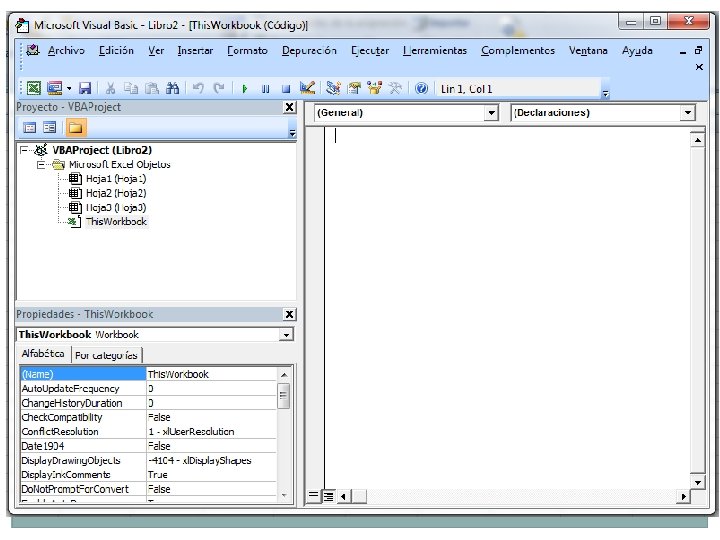720x540 pixels.
Task: Click the properties list scrollbar thumb
Action: point(283,395)
